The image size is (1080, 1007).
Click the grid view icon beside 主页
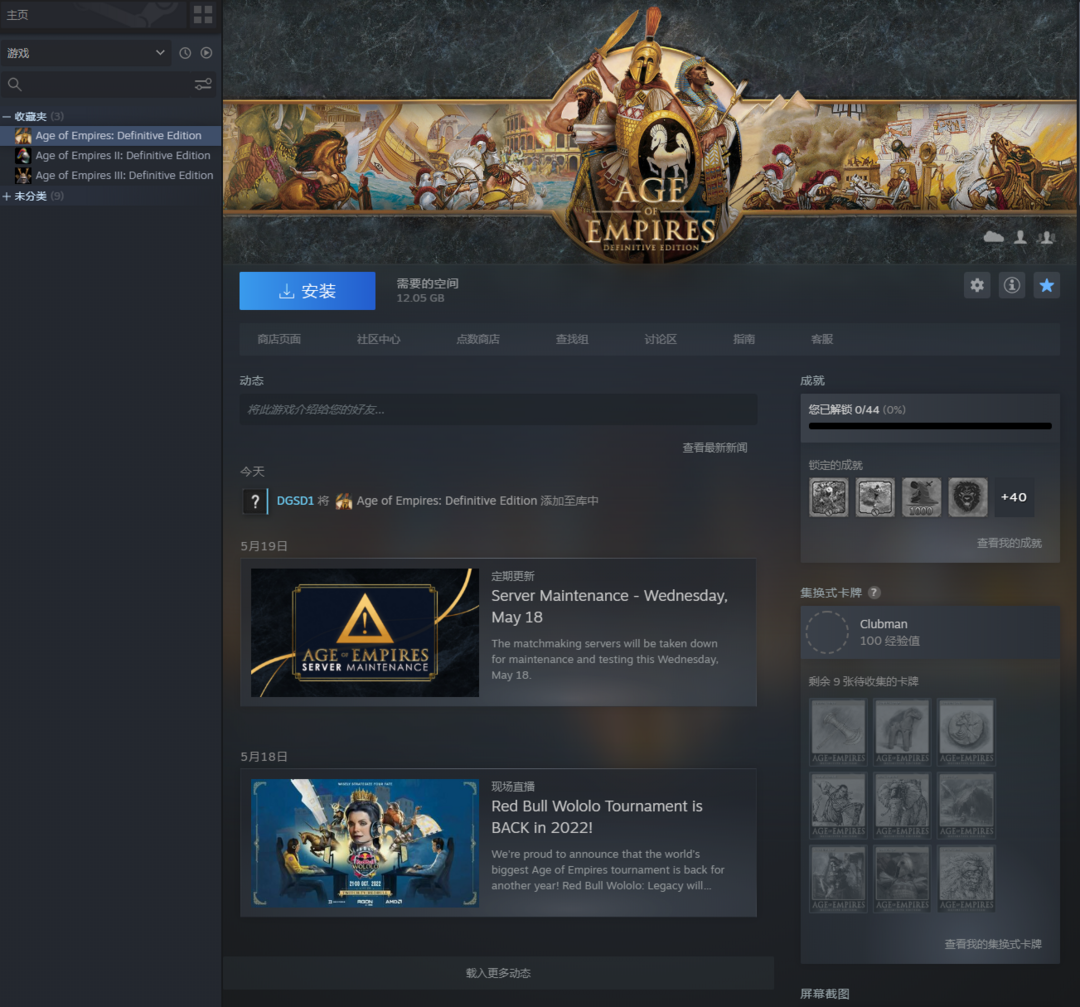coord(203,14)
